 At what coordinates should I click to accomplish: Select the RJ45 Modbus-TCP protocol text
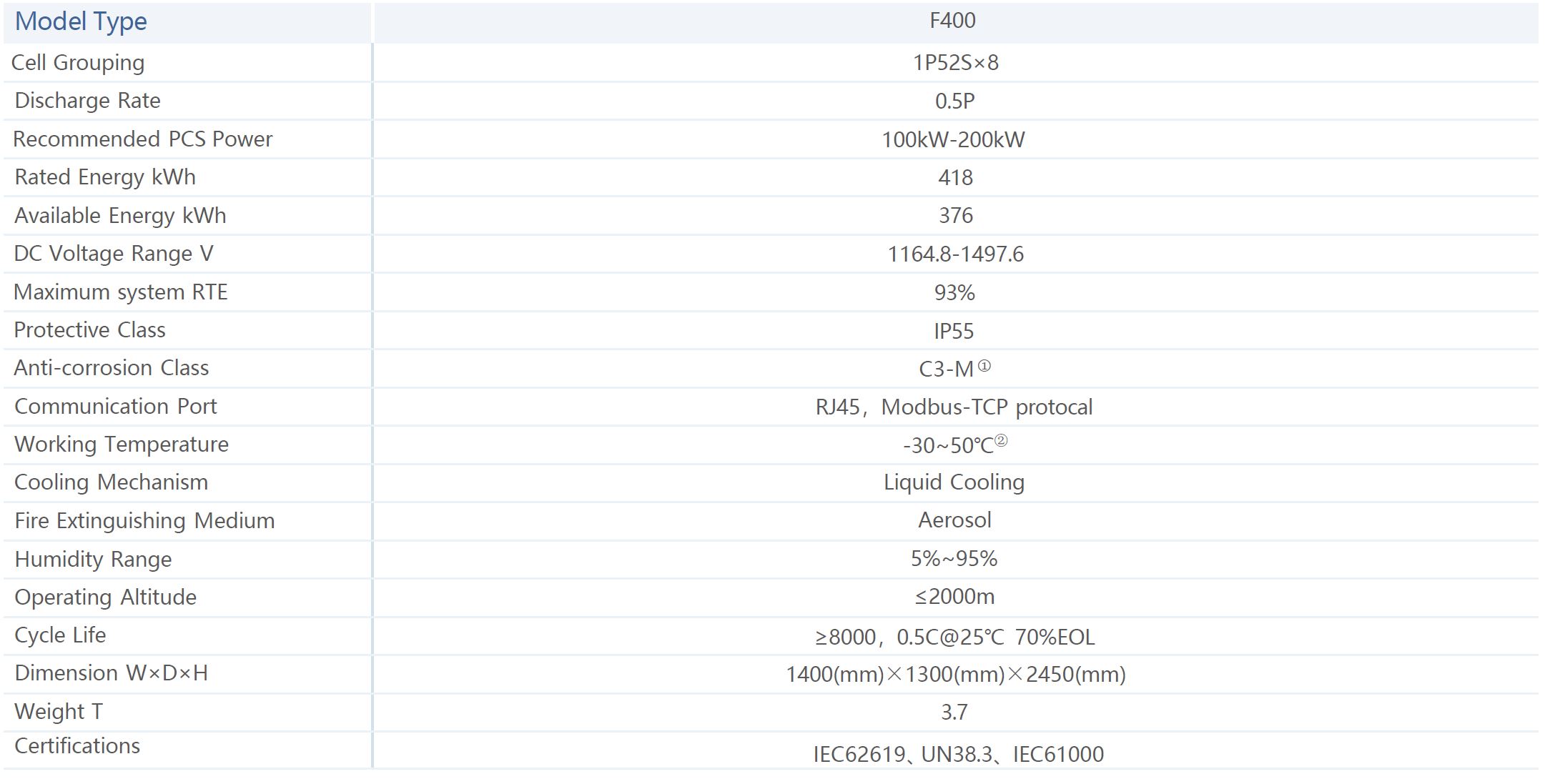(954, 407)
